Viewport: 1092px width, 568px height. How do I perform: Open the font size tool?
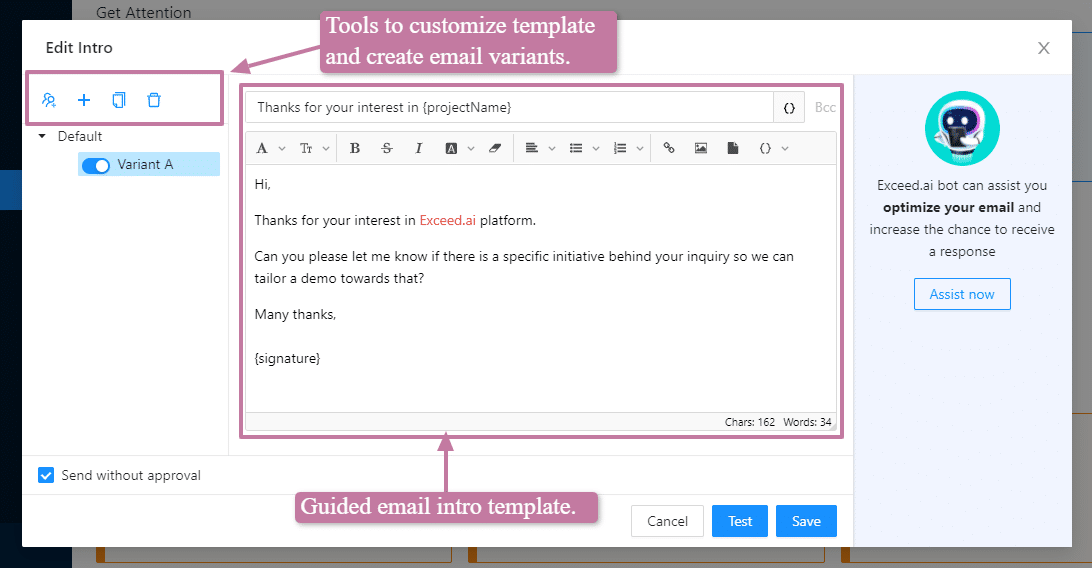pyautogui.click(x=306, y=148)
